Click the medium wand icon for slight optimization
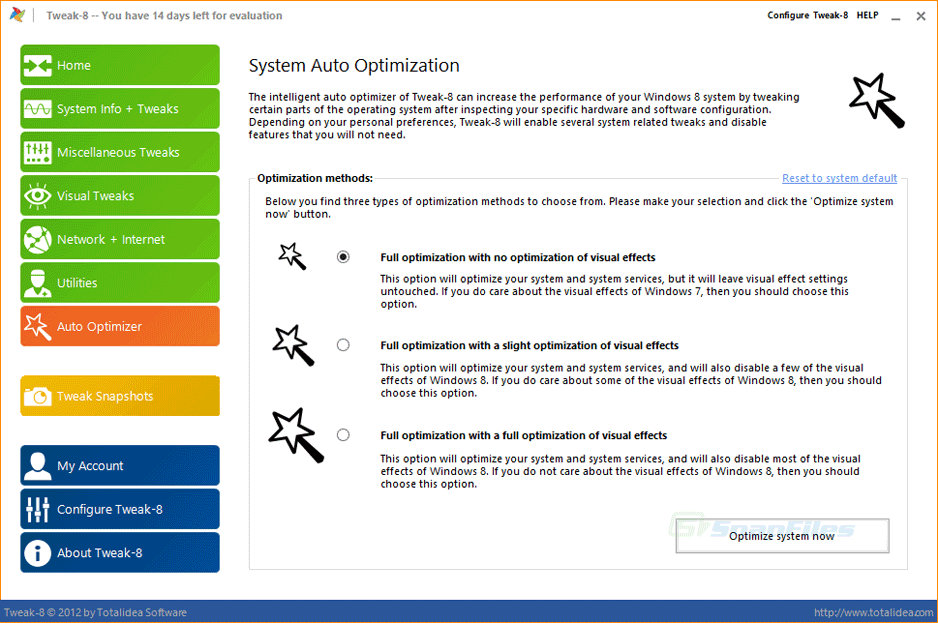This screenshot has height=623, width=938. coord(293,345)
